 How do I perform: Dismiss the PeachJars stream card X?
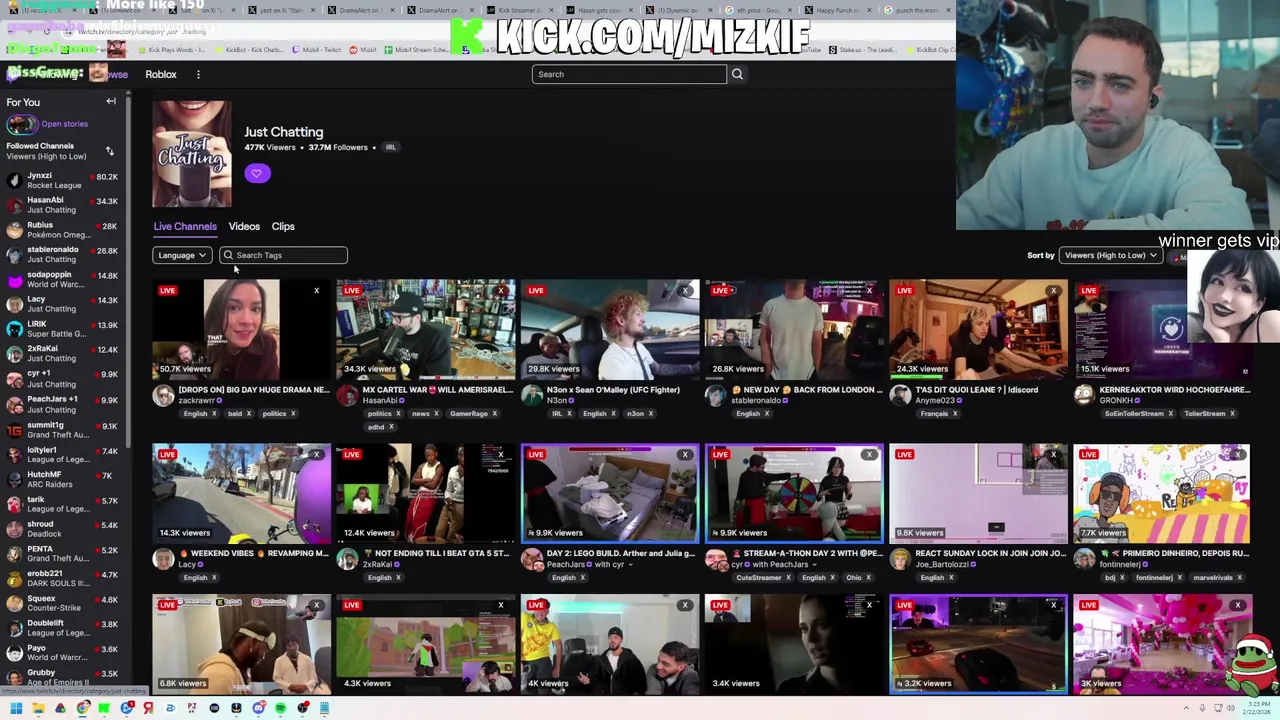(x=685, y=455)
